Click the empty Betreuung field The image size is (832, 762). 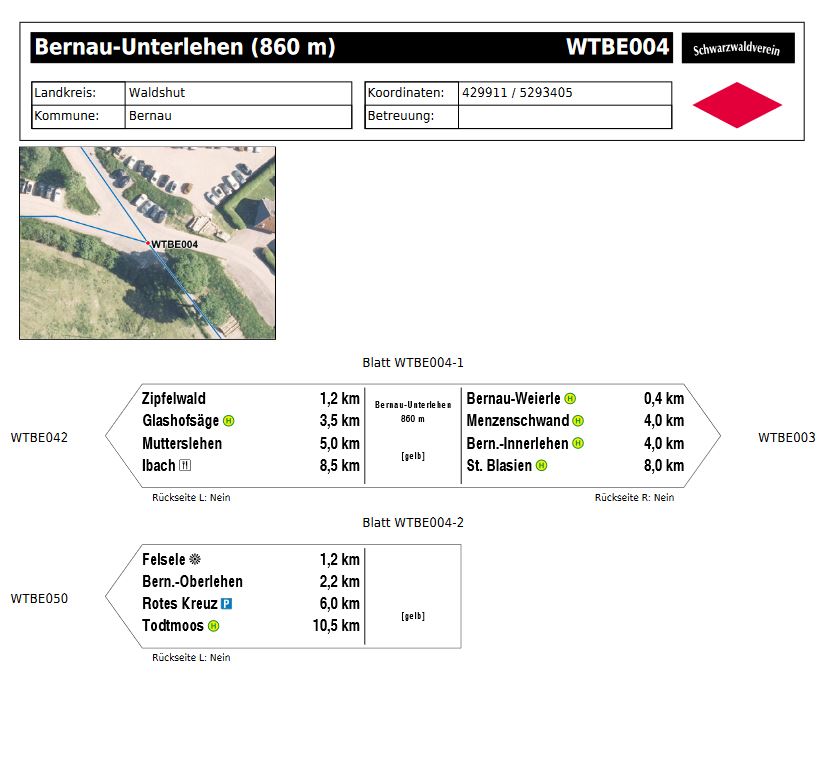(x=564, y=116)
